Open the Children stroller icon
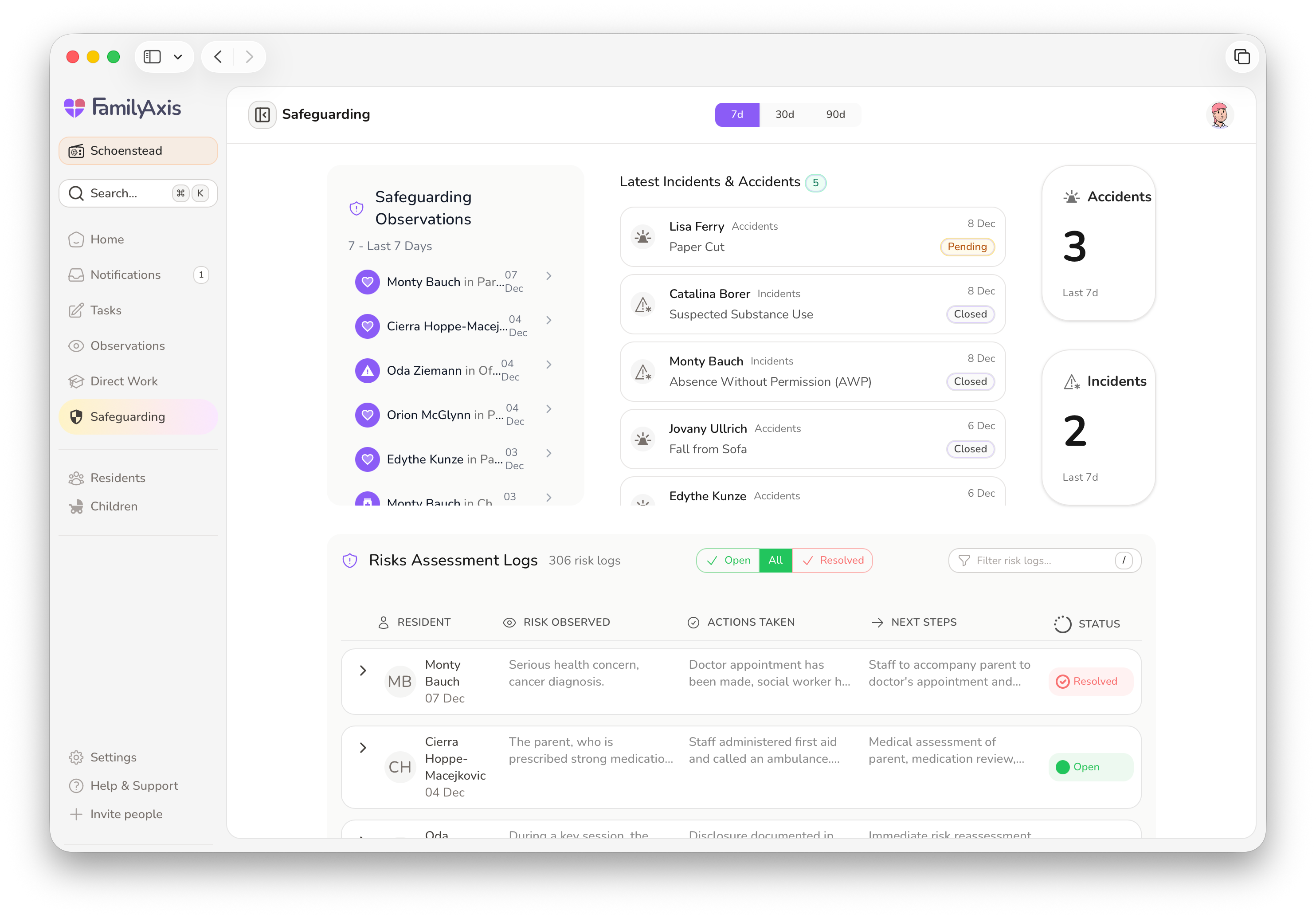This screenshot has height=918, width=1316. [76, 506]
